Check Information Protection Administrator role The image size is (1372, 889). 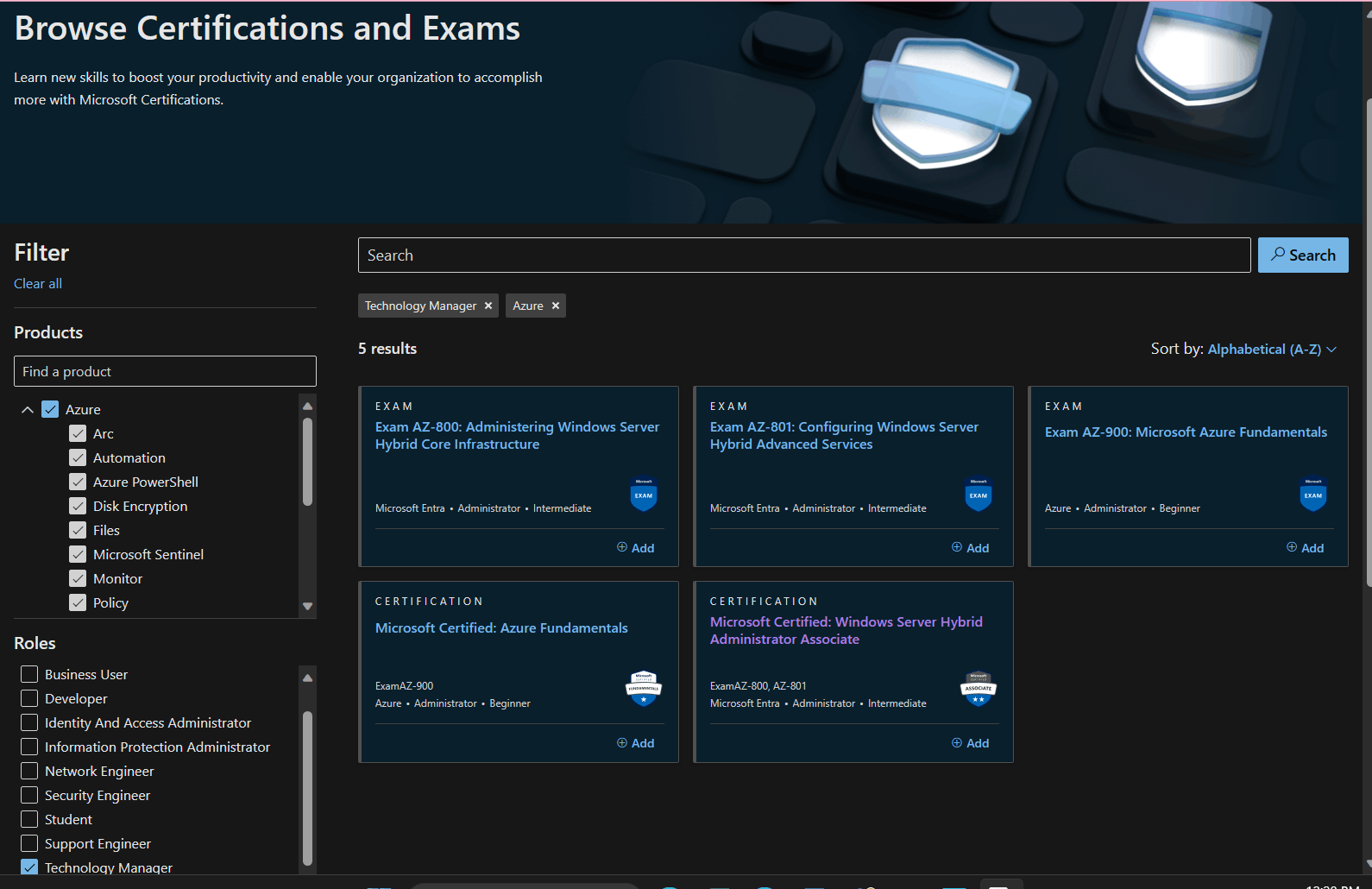(29, 747)
